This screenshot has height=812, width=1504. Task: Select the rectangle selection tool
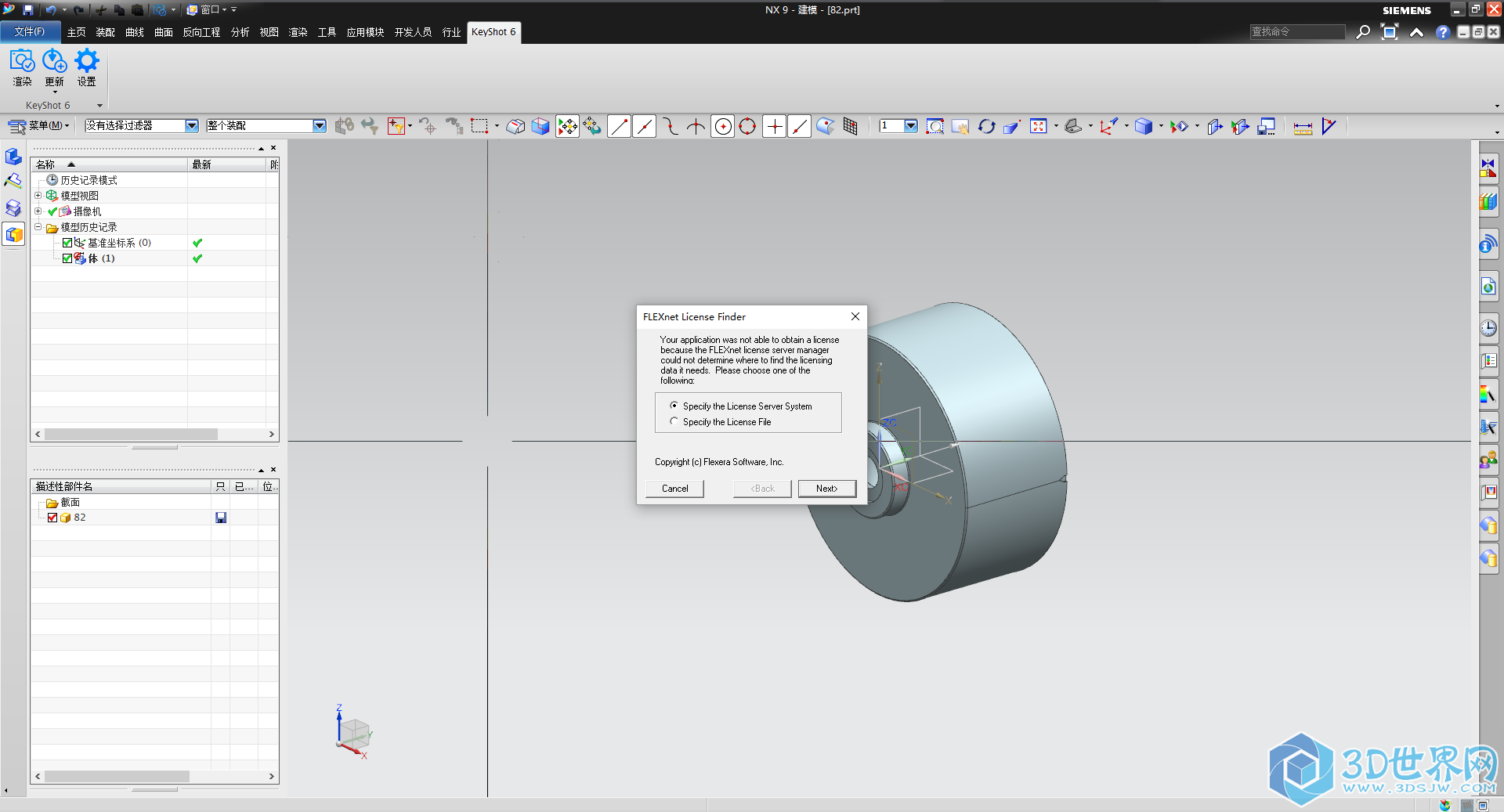coord(479,126)
